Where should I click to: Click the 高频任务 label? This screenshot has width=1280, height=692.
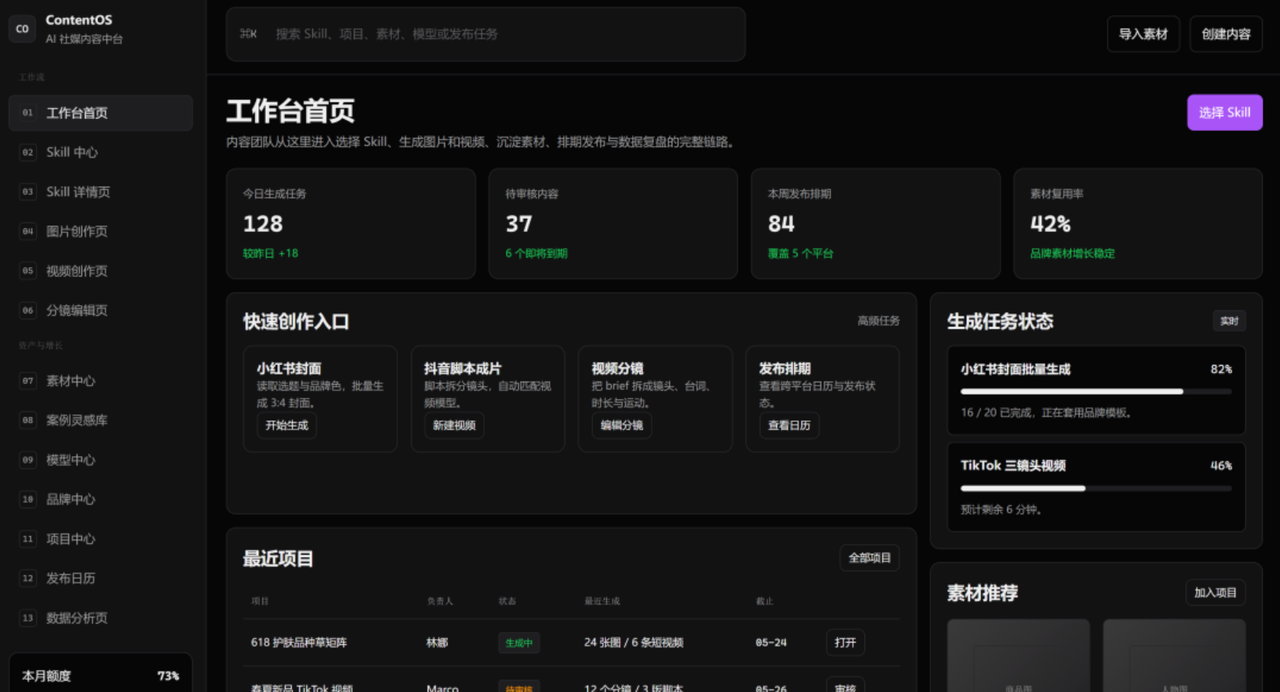(x=878, y=321)
